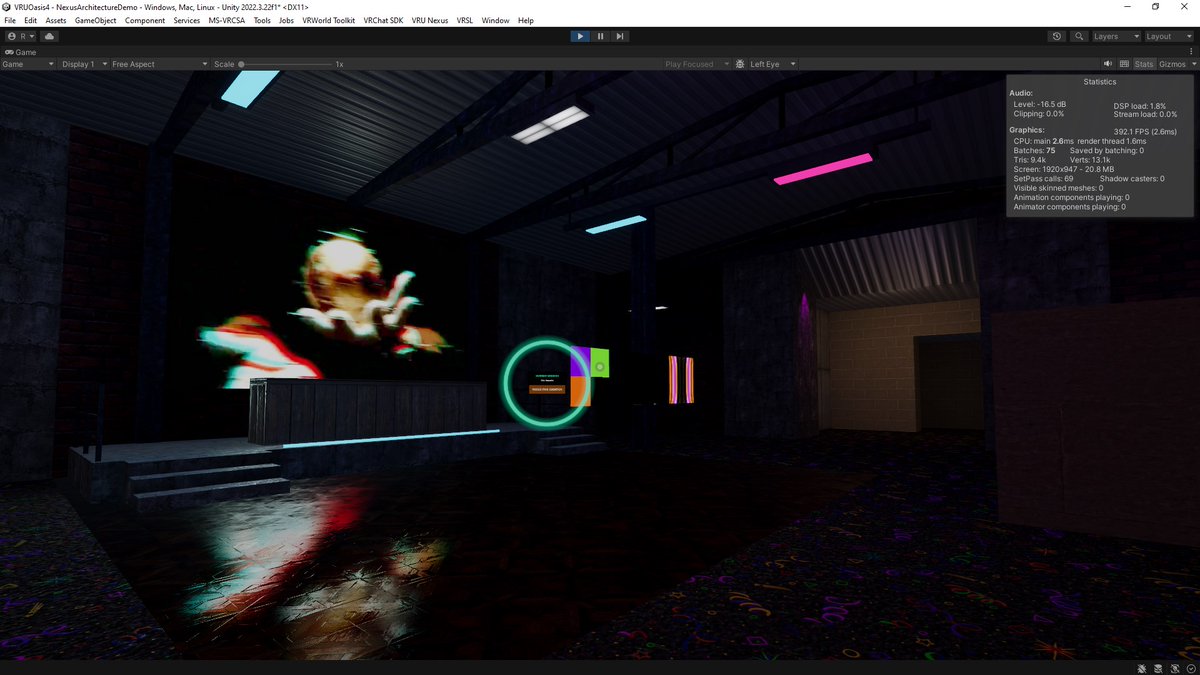This screenshot has width=1200, height=675.
Task: Click the Batches: 75 stat
Action: 1034,150
